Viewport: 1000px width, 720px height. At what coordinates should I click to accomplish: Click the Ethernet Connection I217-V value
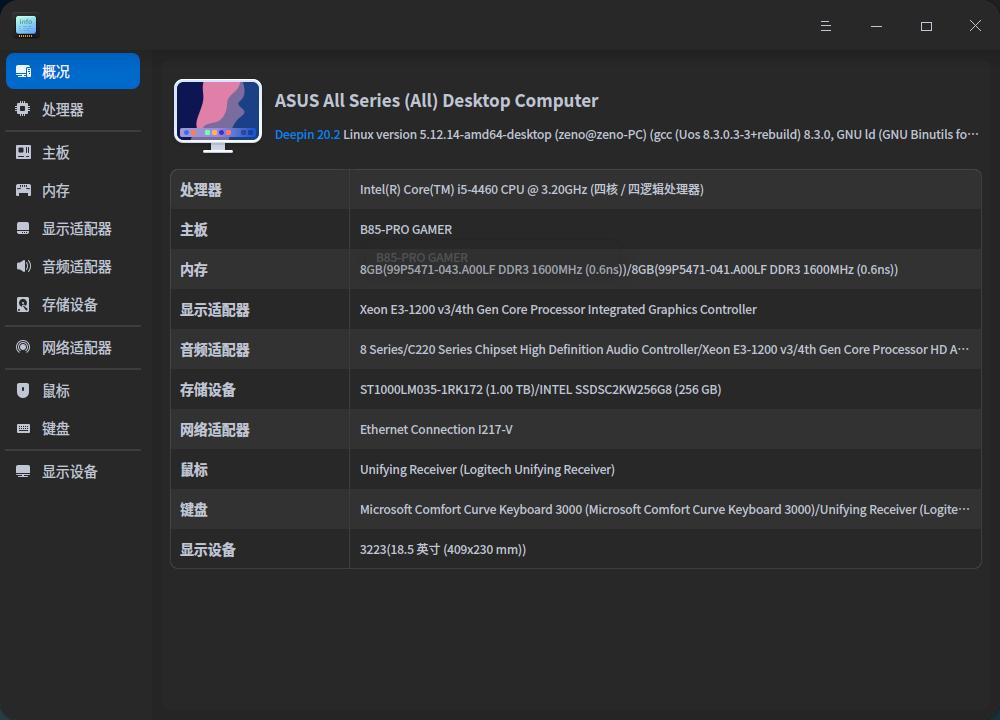tap(436, 430)
